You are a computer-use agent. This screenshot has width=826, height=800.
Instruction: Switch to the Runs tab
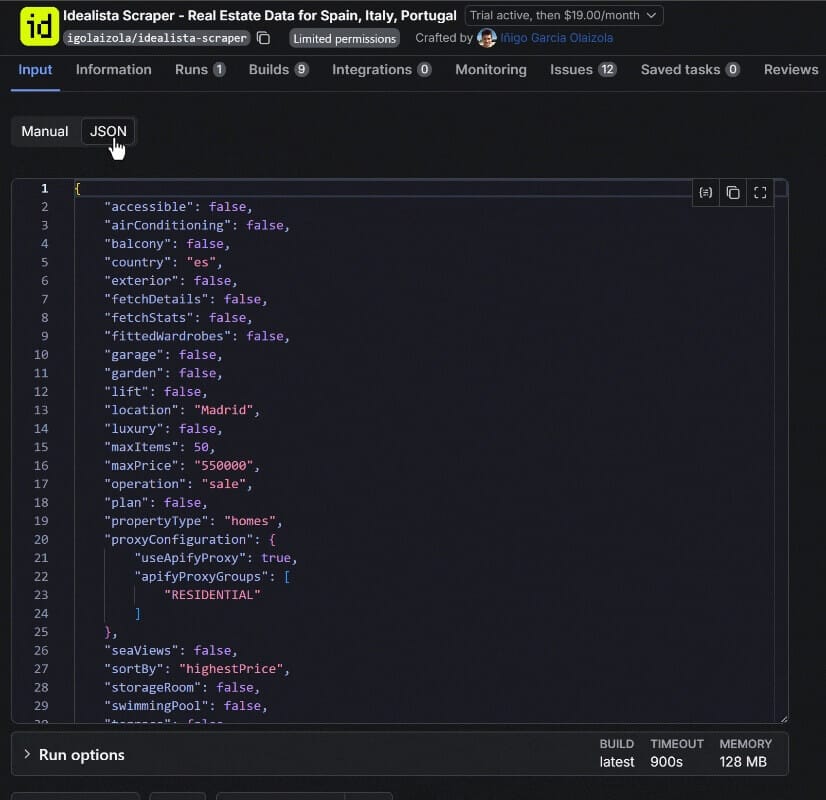[199, 69]
